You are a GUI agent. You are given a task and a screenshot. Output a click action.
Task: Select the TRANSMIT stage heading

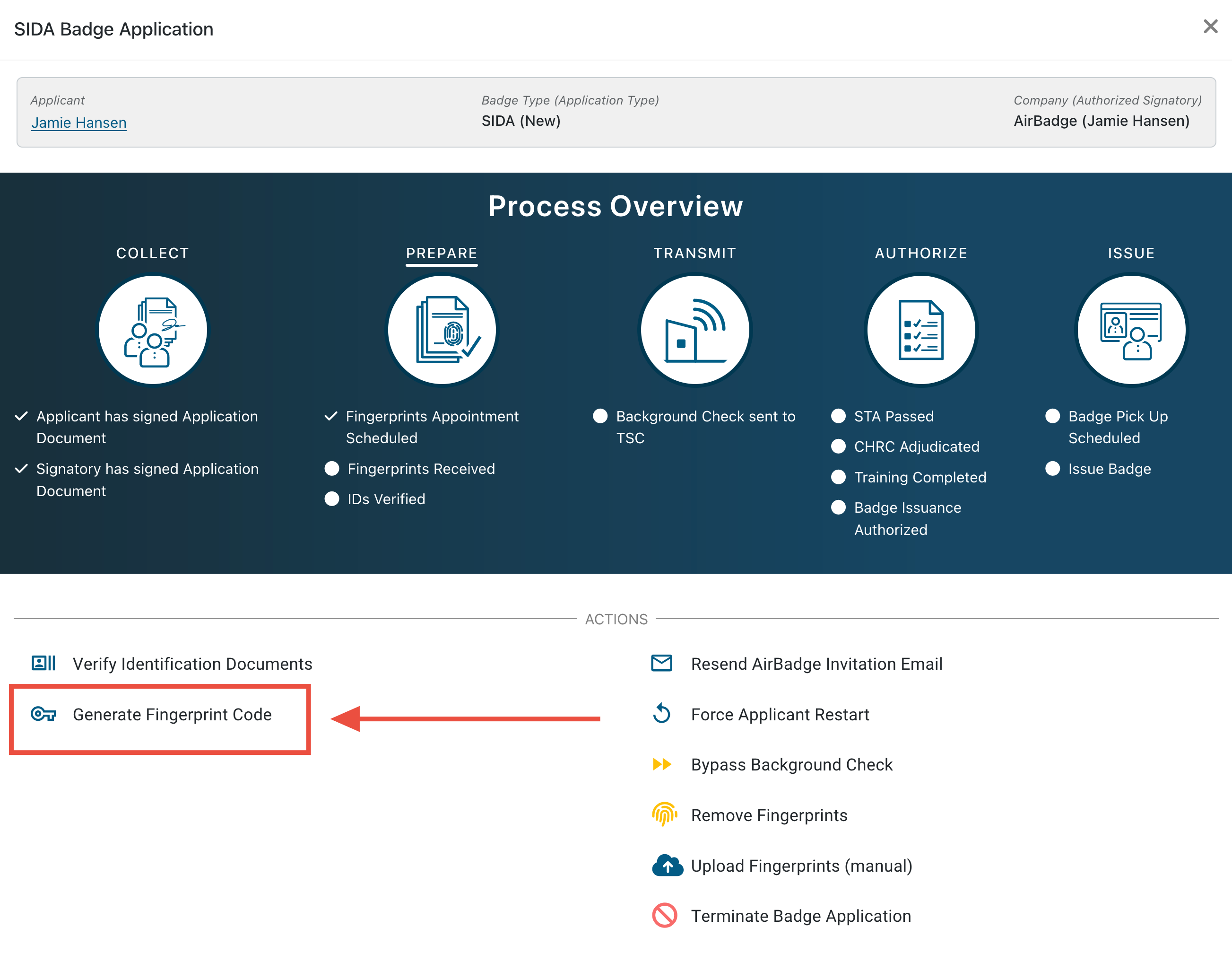tap(694, 254)
